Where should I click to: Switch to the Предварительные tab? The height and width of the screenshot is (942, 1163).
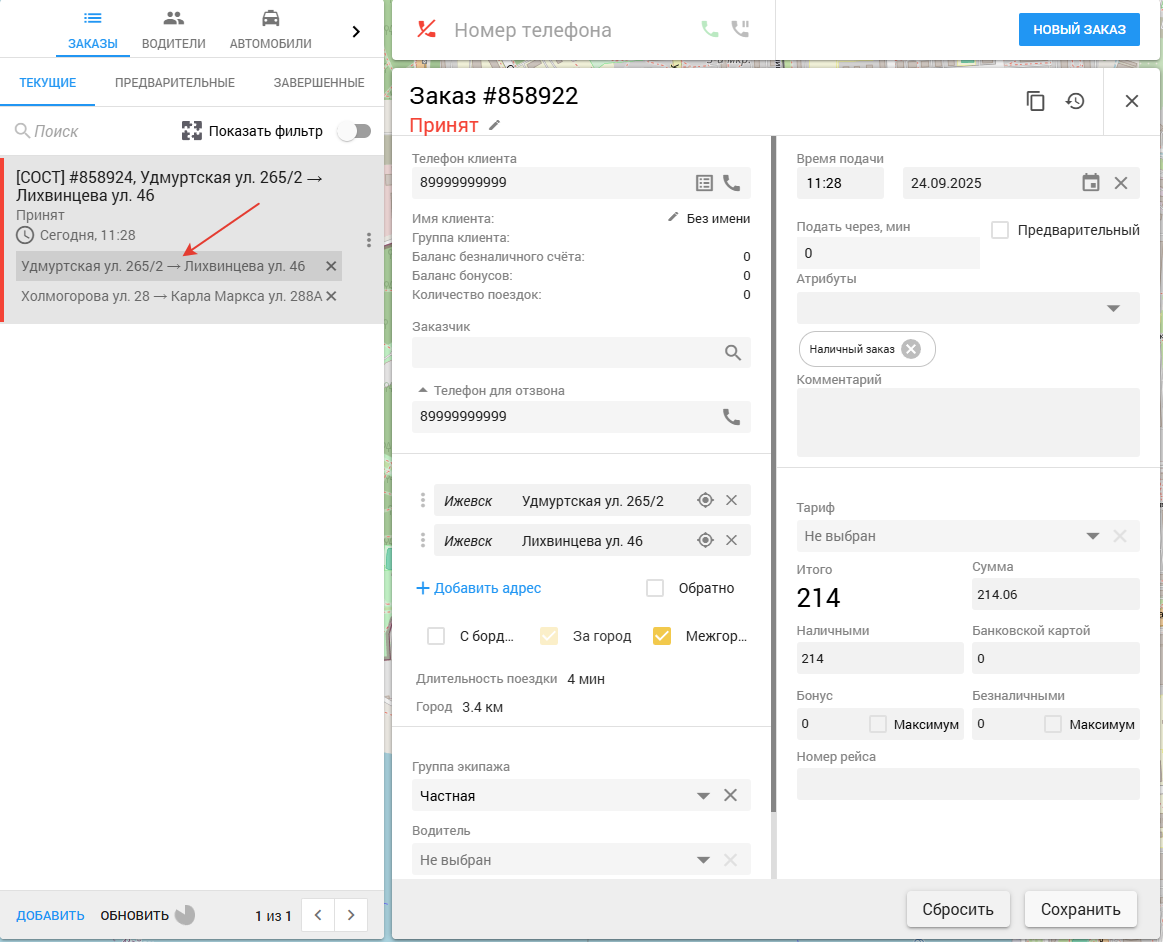click(175, 82)
